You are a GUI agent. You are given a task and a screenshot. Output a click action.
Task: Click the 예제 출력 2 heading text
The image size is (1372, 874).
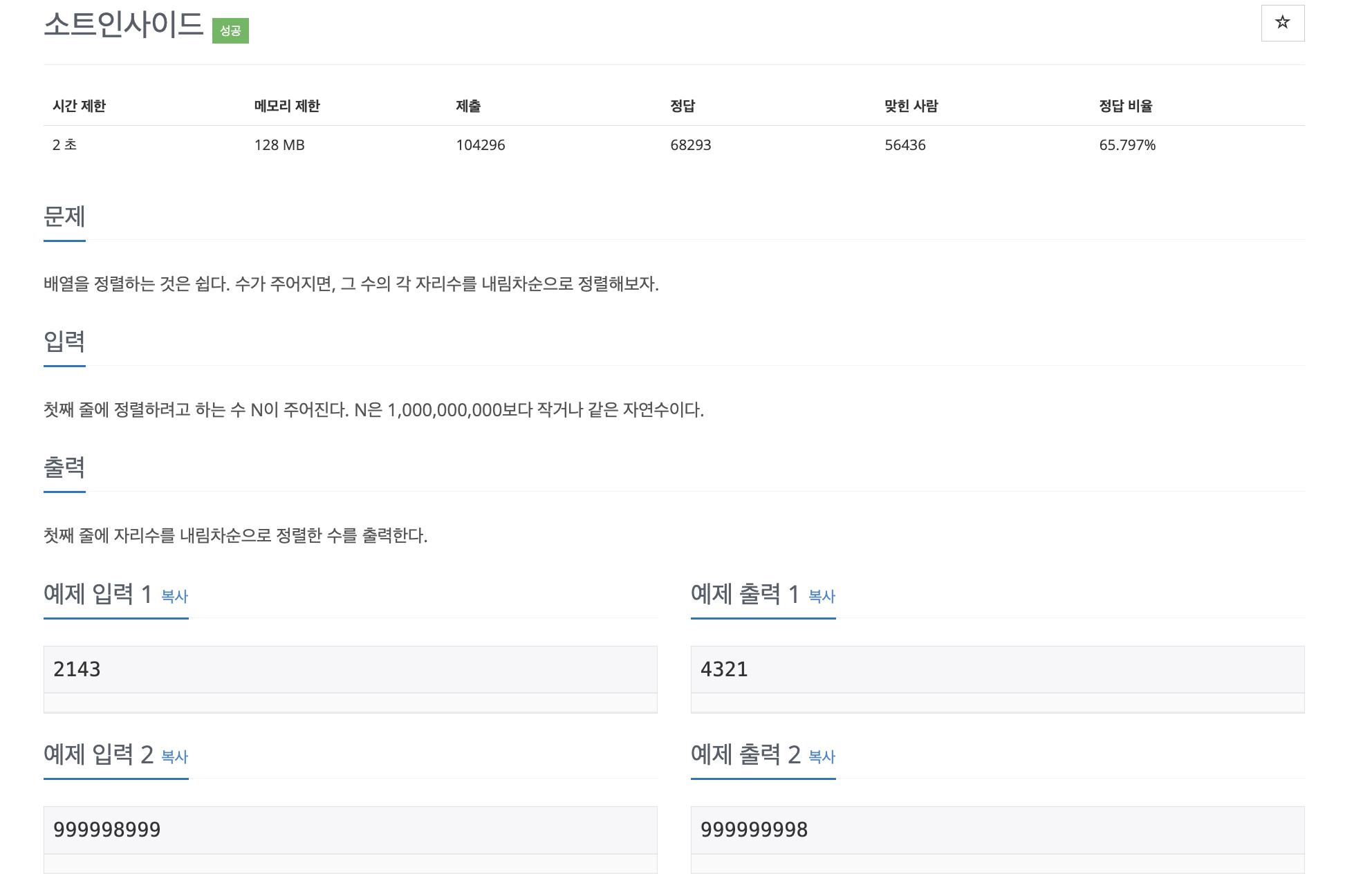coord(745,754)
